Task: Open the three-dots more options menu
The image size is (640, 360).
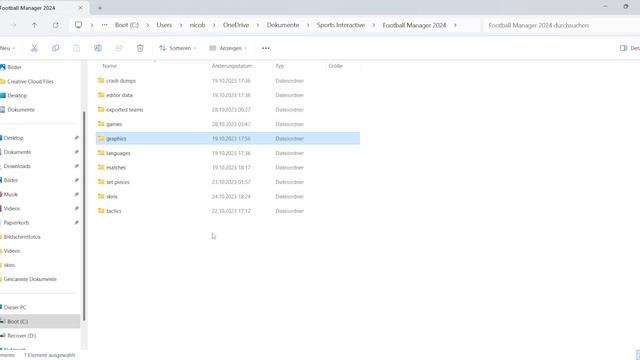Action: 265,48
